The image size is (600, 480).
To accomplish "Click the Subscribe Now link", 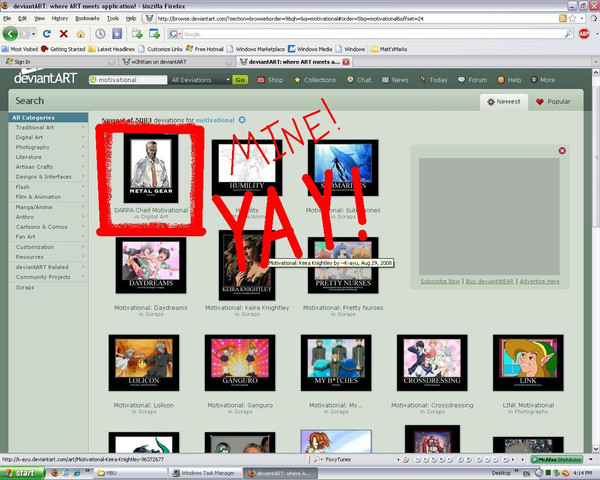I will click(x=440, y=281).
